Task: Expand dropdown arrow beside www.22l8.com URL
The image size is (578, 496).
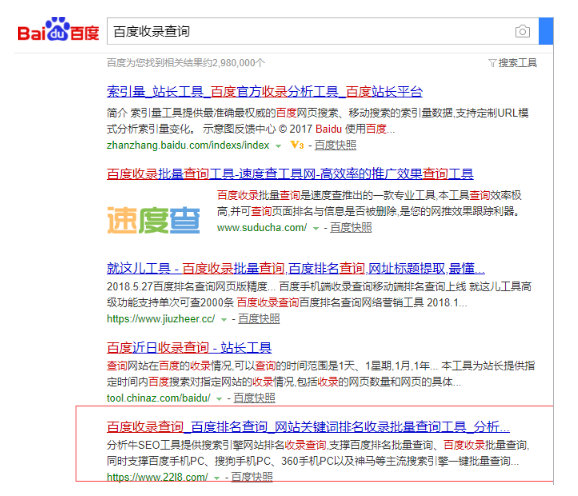Action: tap(217, 478)
